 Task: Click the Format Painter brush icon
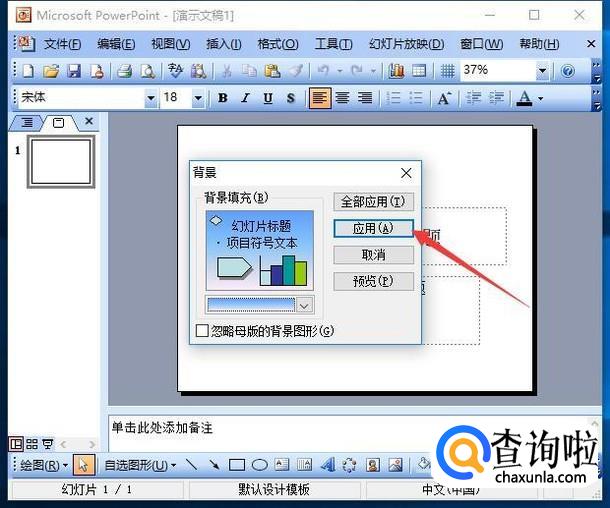(x=296, y=71)
